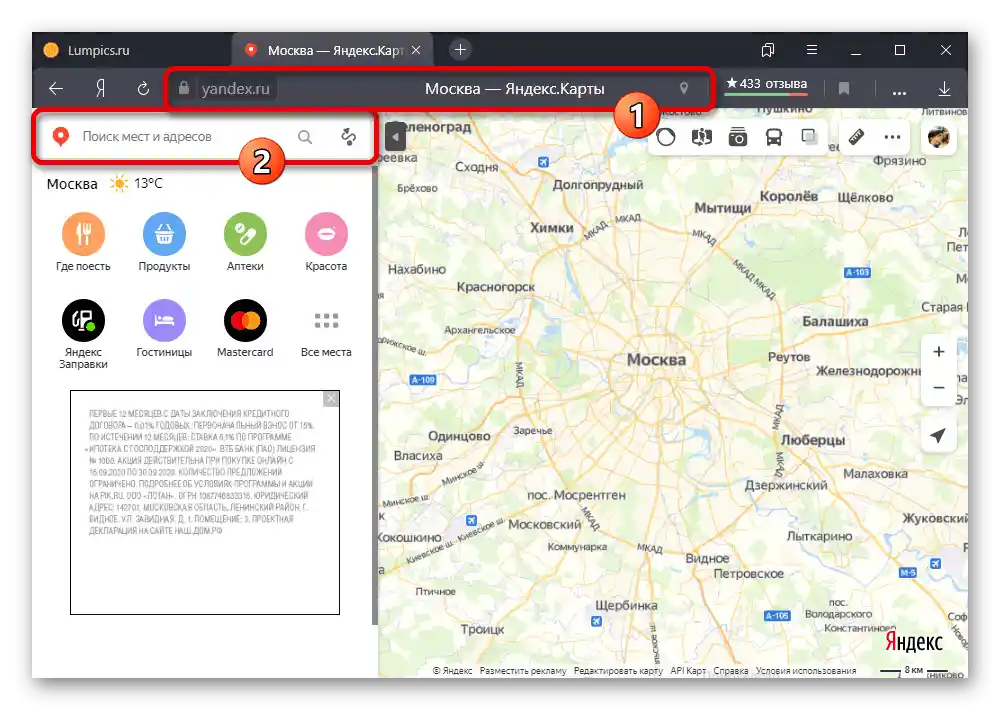
Task: Click the magnifier search icon
Action: (305, 137)
